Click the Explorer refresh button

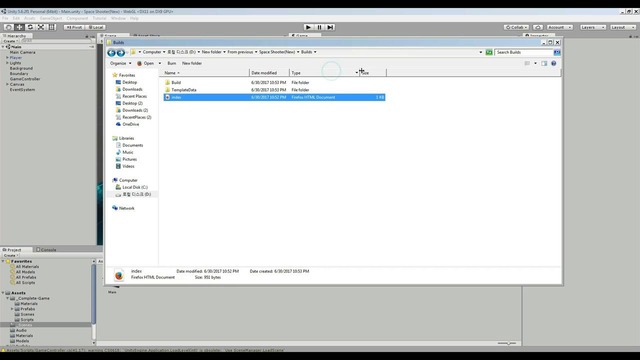pyautogui.click(x=489, y=52)
